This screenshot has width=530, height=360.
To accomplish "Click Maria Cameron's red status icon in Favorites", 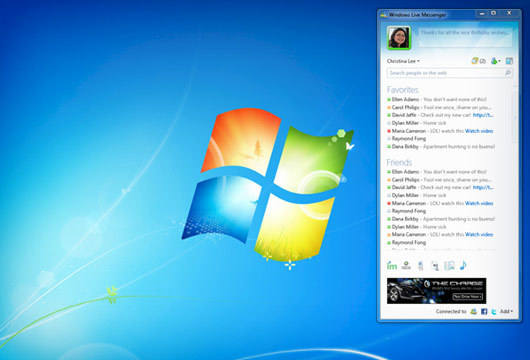I will click(x=389, y=131).
